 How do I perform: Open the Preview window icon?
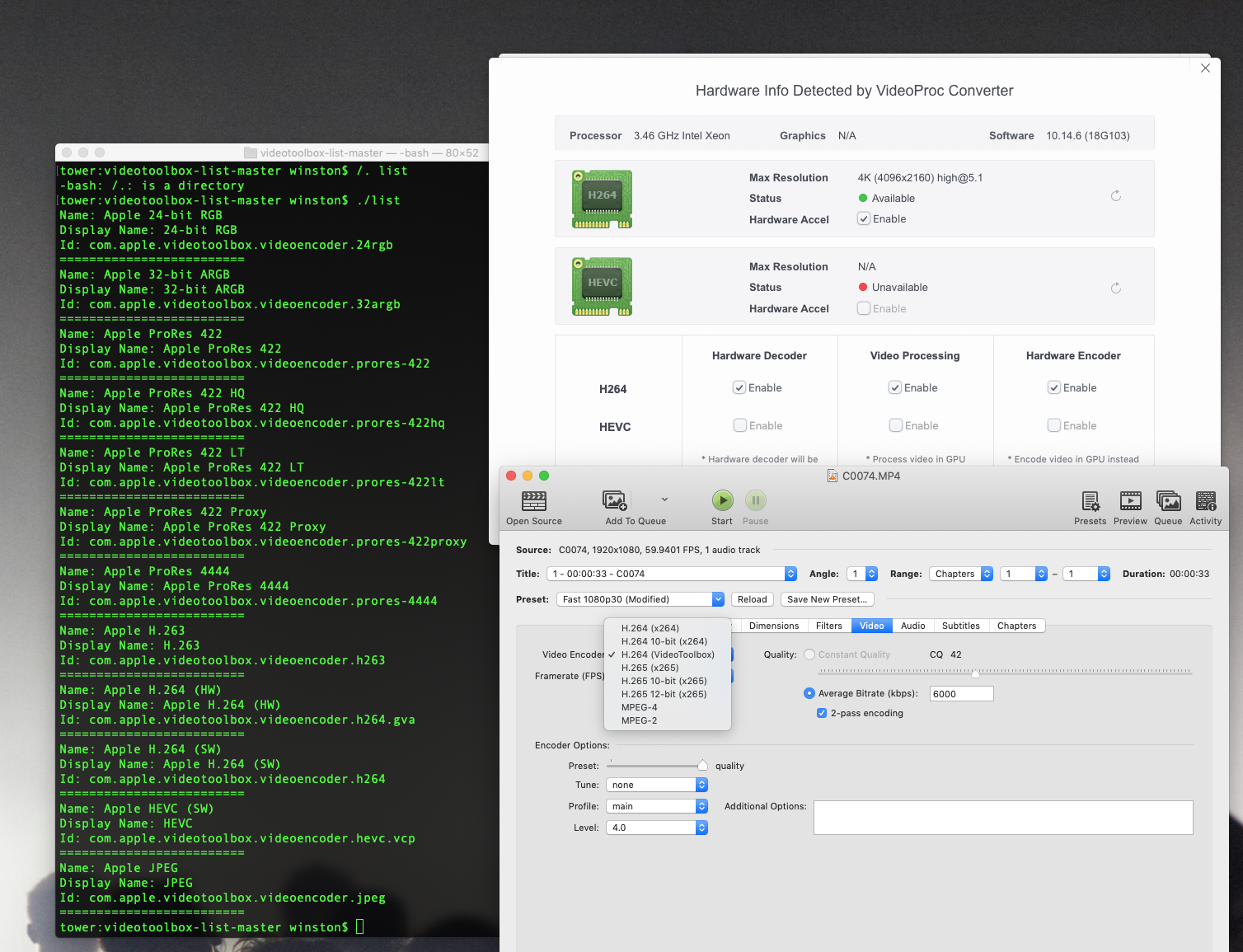(x=1130, y=500)
